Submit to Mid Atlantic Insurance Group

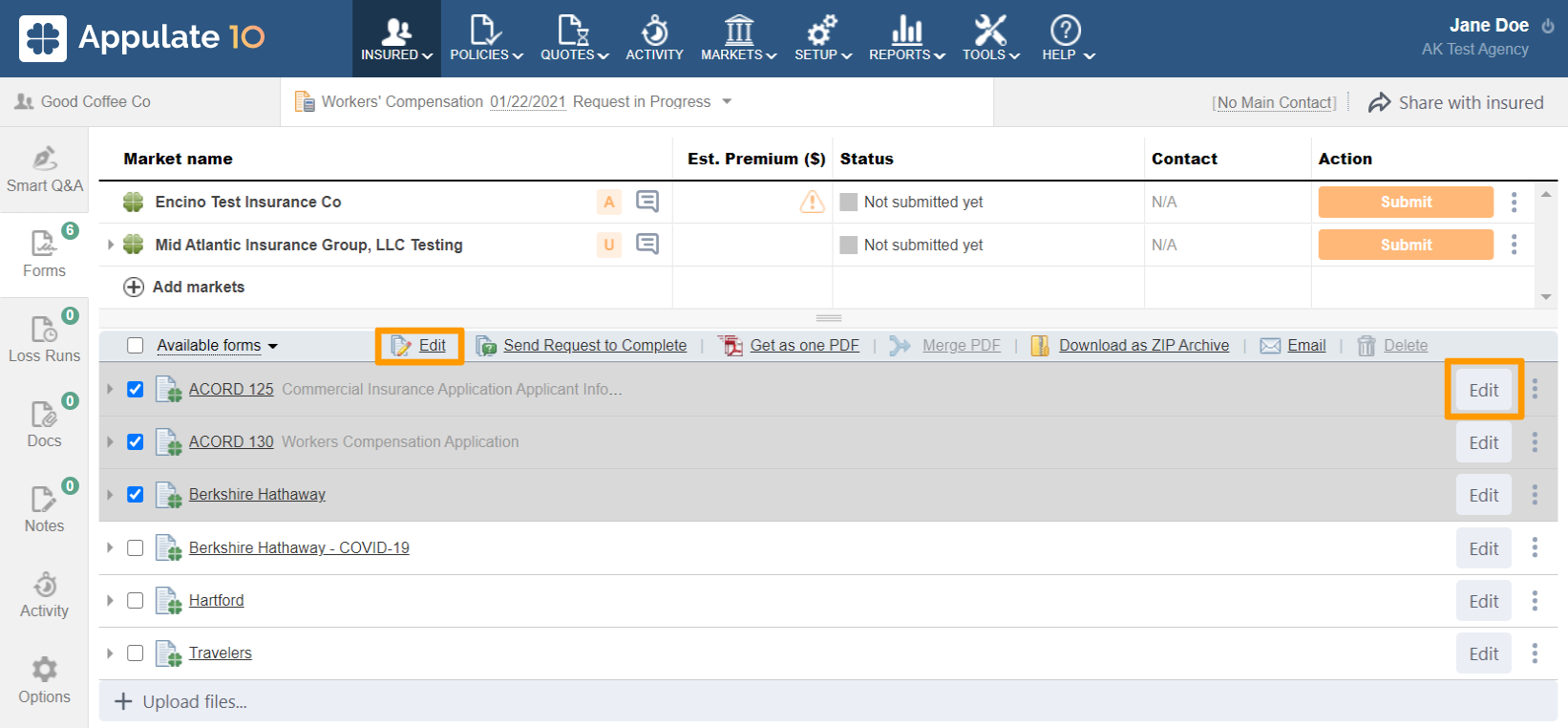[x=1406, y=245]
